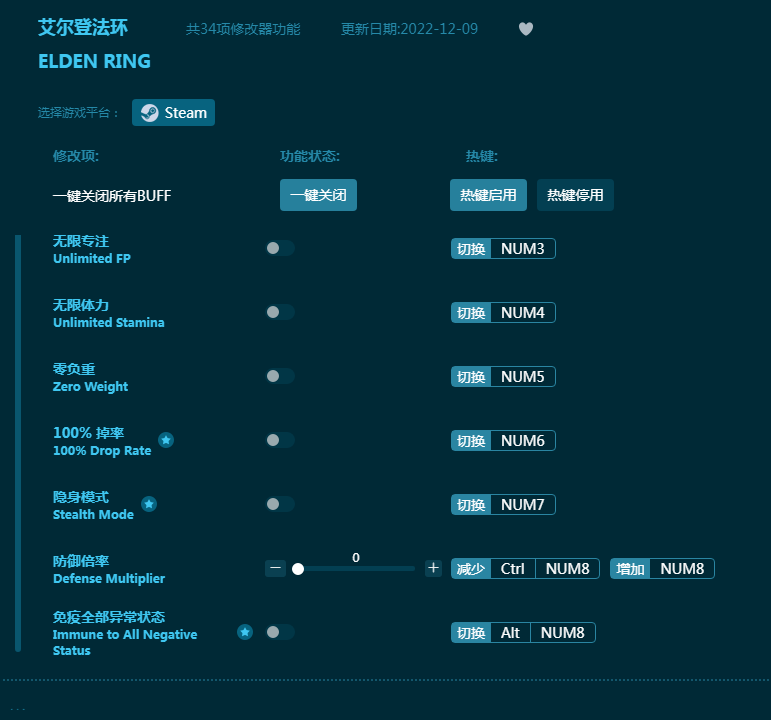771x720 pixels.
Task: Click the 艾尔登法环 game title
Action: pos(83,28)
